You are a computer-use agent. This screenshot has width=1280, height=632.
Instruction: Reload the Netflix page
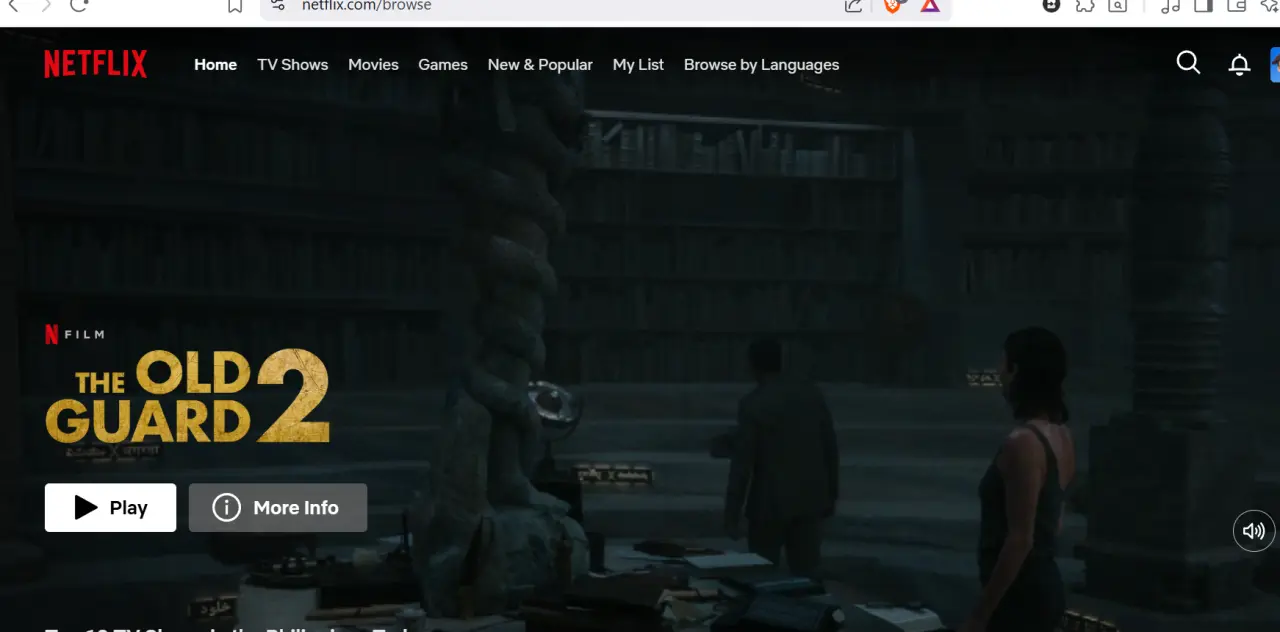[79, 5]
